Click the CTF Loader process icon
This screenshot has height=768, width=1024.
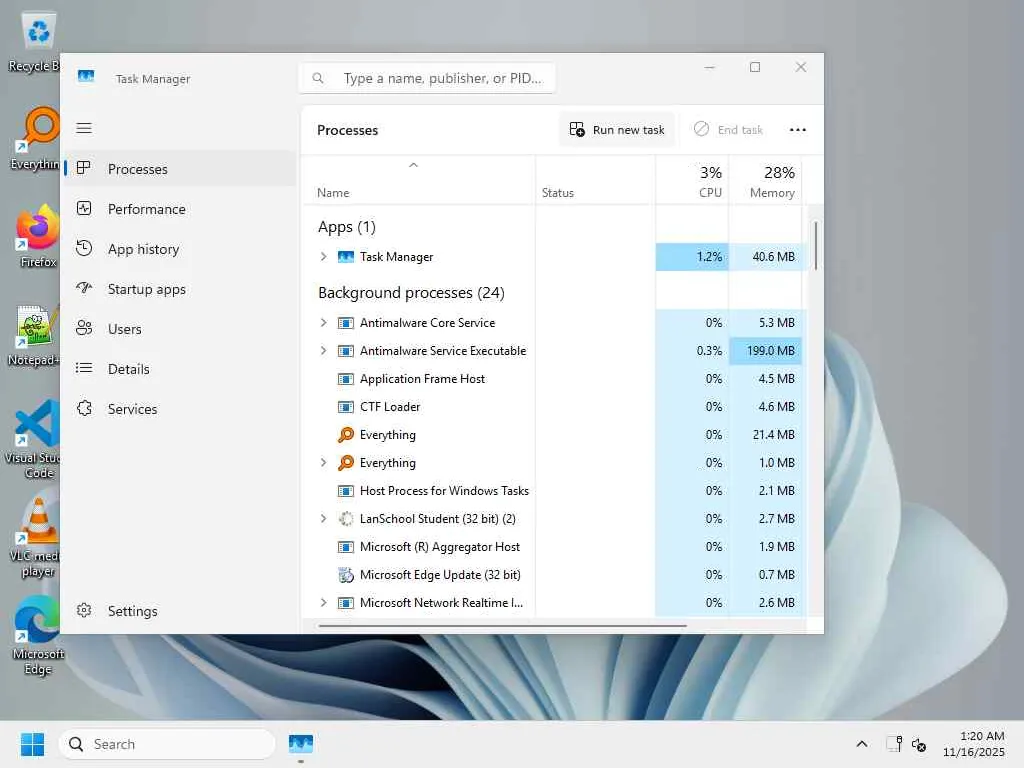[345, 407]
